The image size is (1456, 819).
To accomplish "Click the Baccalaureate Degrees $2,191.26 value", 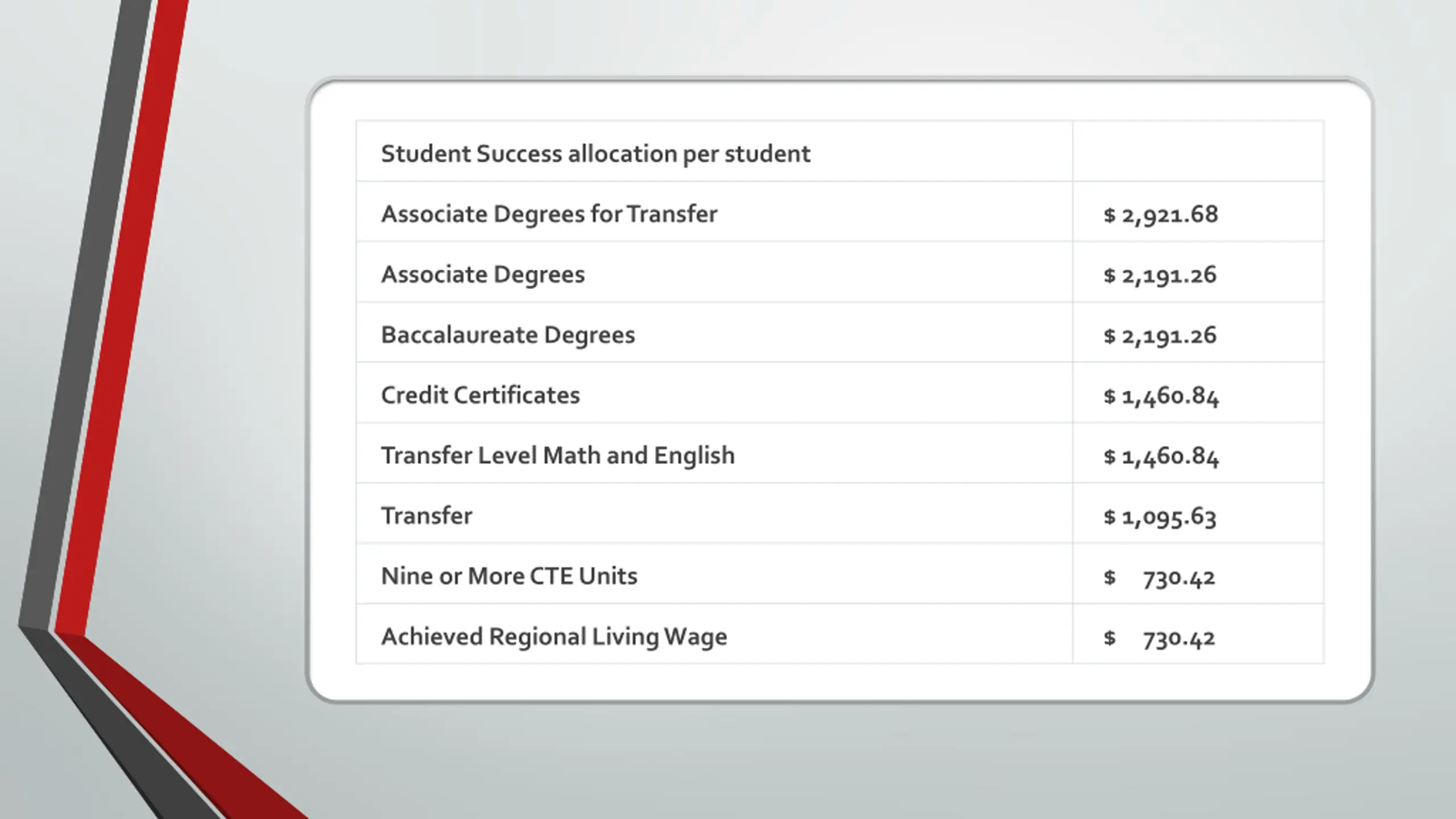I will [1160, 335].
